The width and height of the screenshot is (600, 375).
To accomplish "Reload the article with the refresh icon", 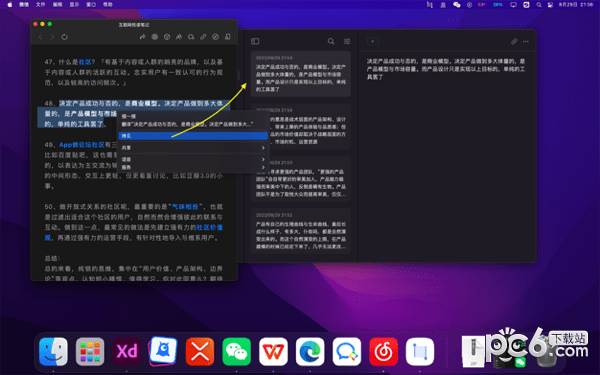I will [64, 37].
